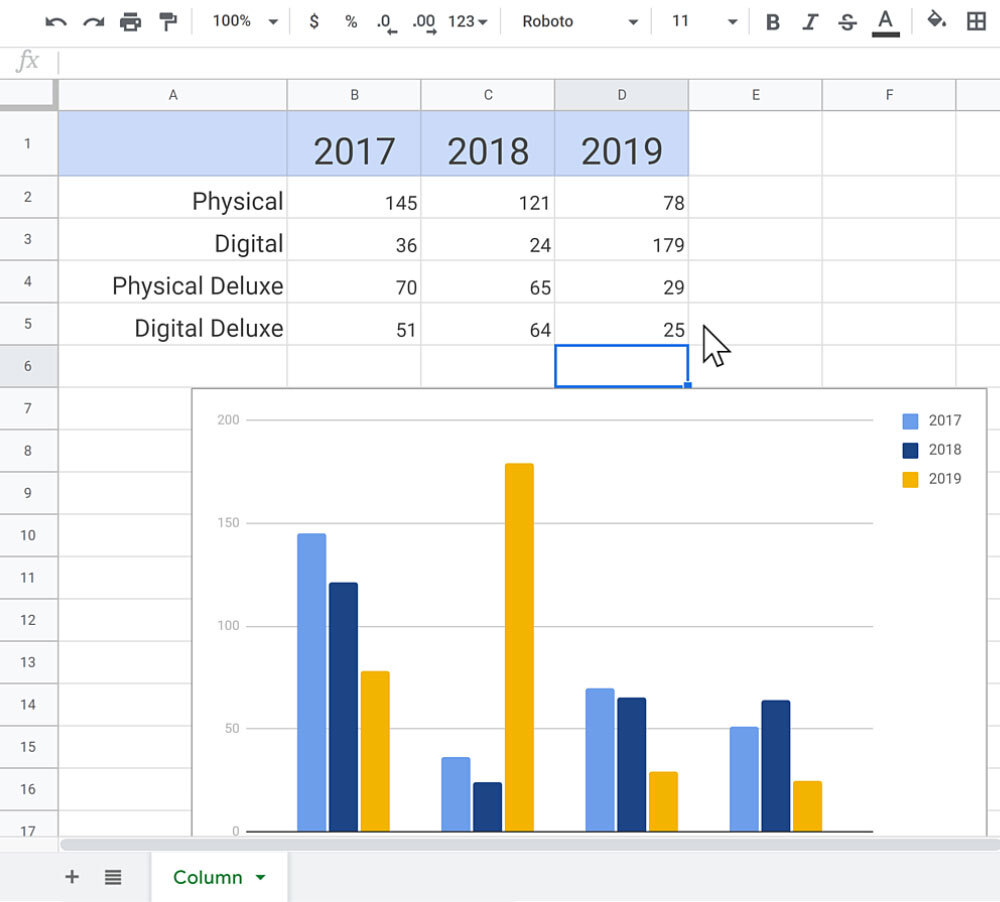Click the Undo arrow icon
The image size is (1000, 902).
click(56, 22)
